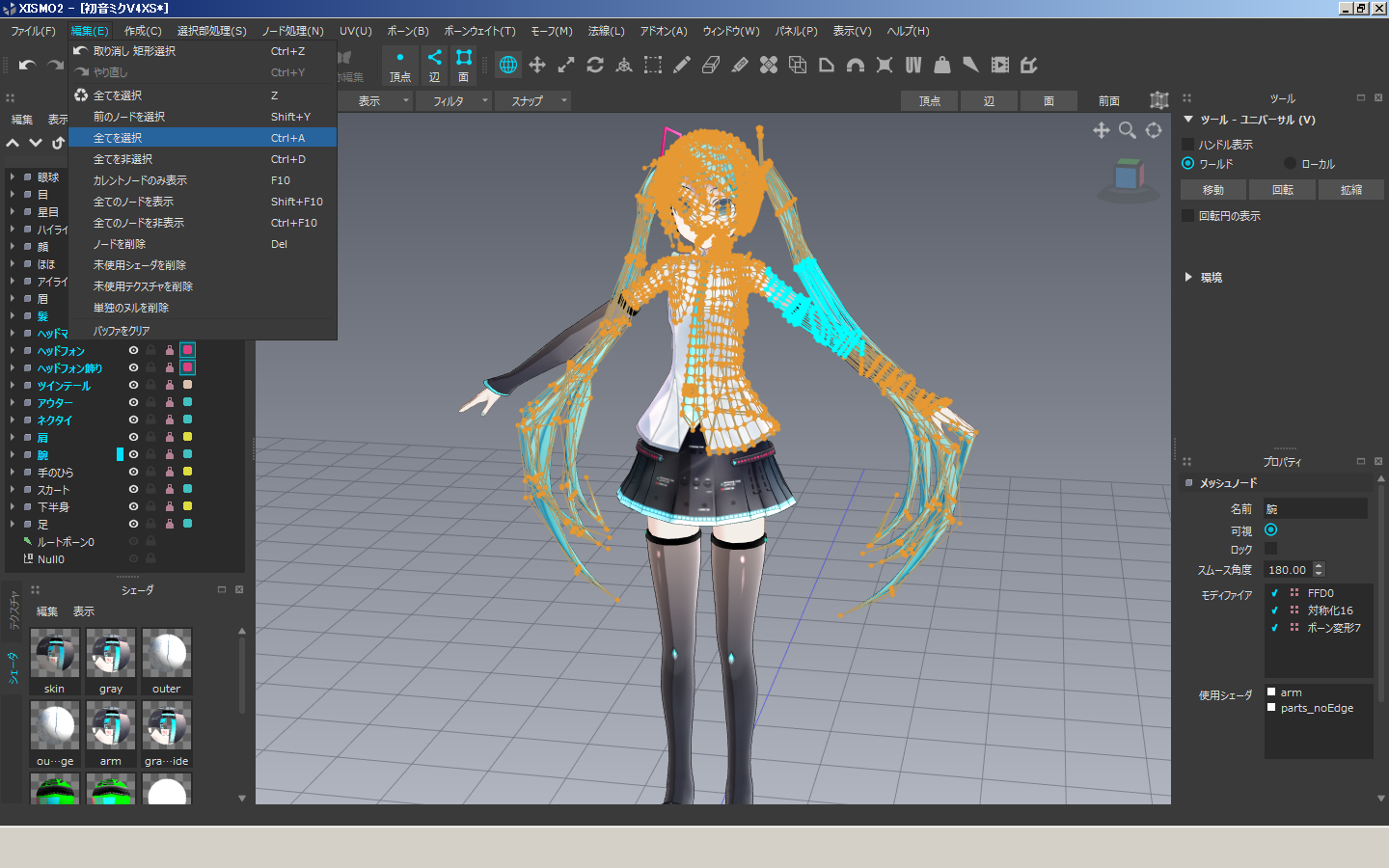Enable the 回転円の表示 checkbox
The image size is (1389, 868).
(1188, 215)
